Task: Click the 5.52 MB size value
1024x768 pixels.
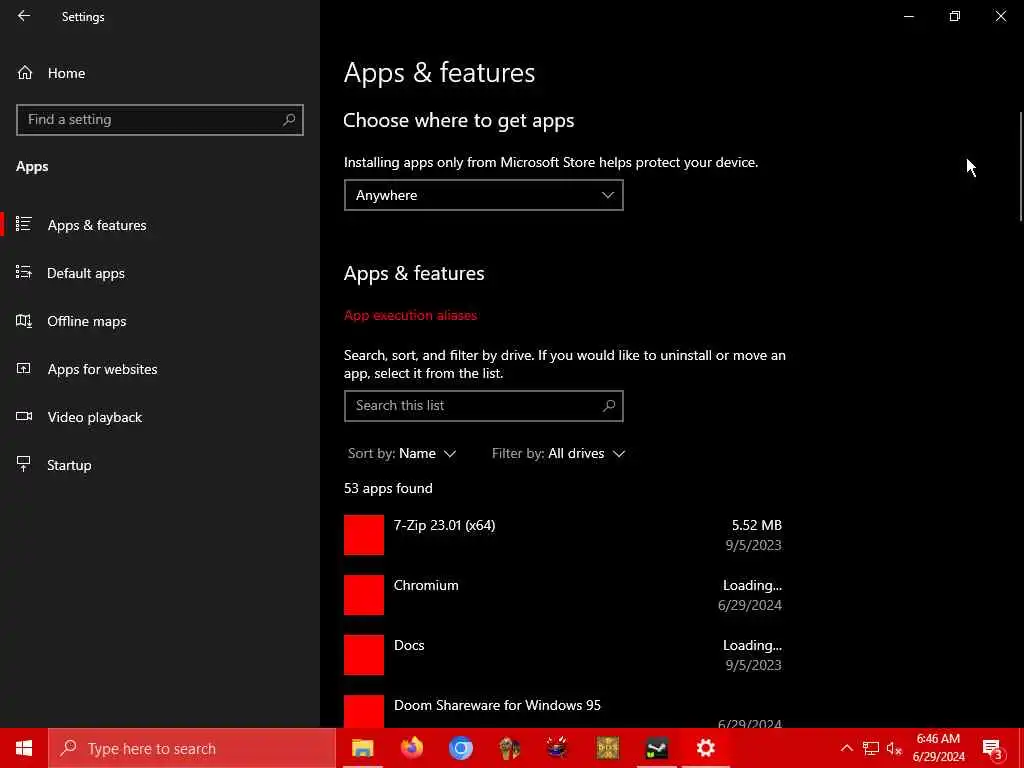Action: 756,525
